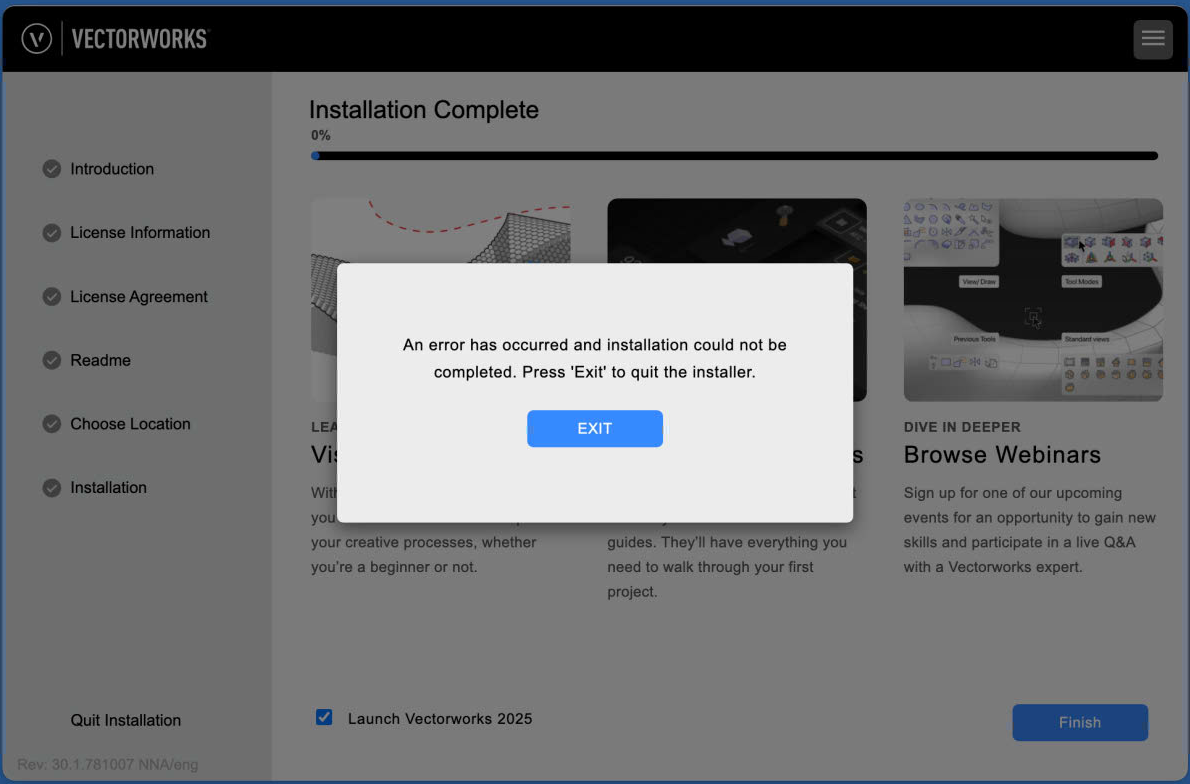
Task: Click the Installation step checkmark icon
Action: (x=52, y=488)
